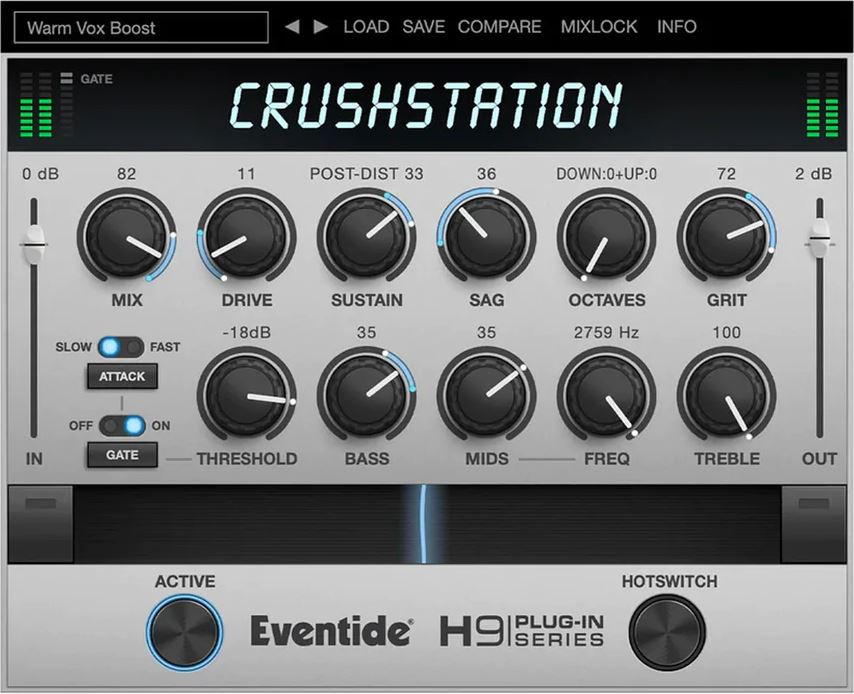The image size is (854, 694).
Task: Click the output level meter
Action: pyautogui.click(x=822, y=105)
